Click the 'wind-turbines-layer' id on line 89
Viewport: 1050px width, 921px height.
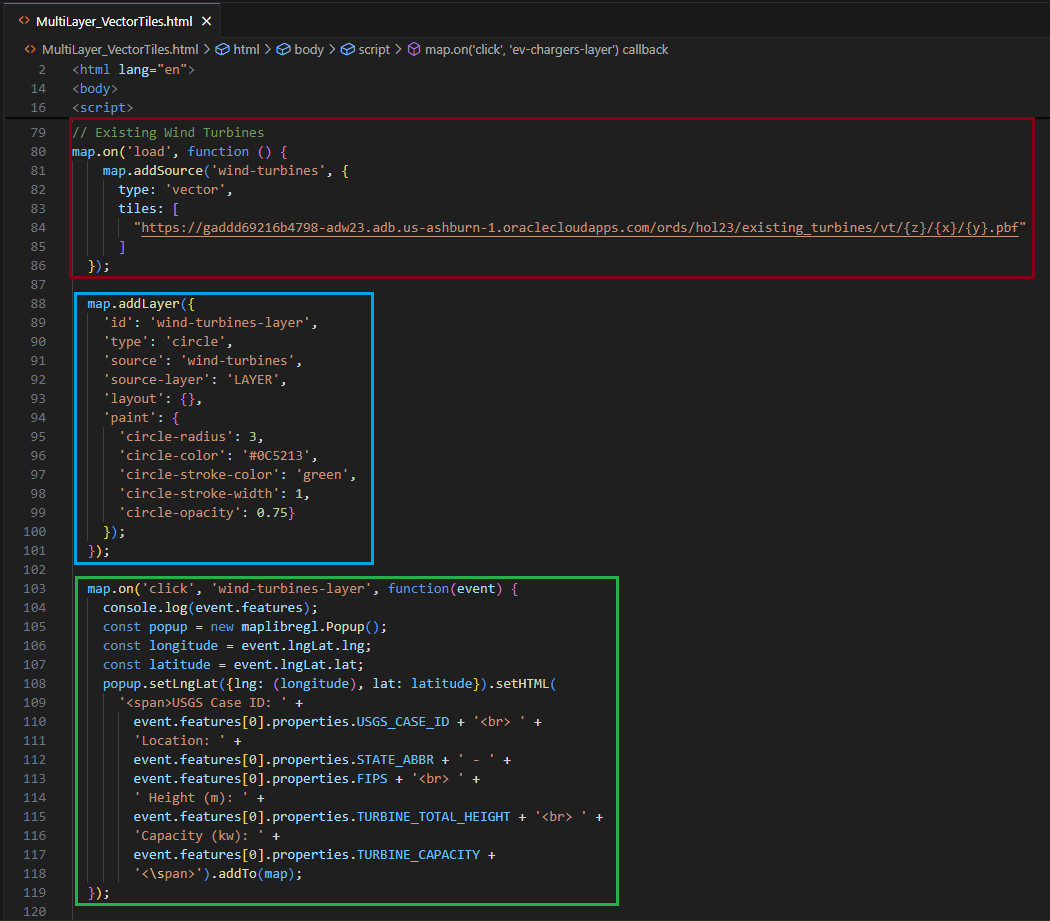(x=230, y=323)
